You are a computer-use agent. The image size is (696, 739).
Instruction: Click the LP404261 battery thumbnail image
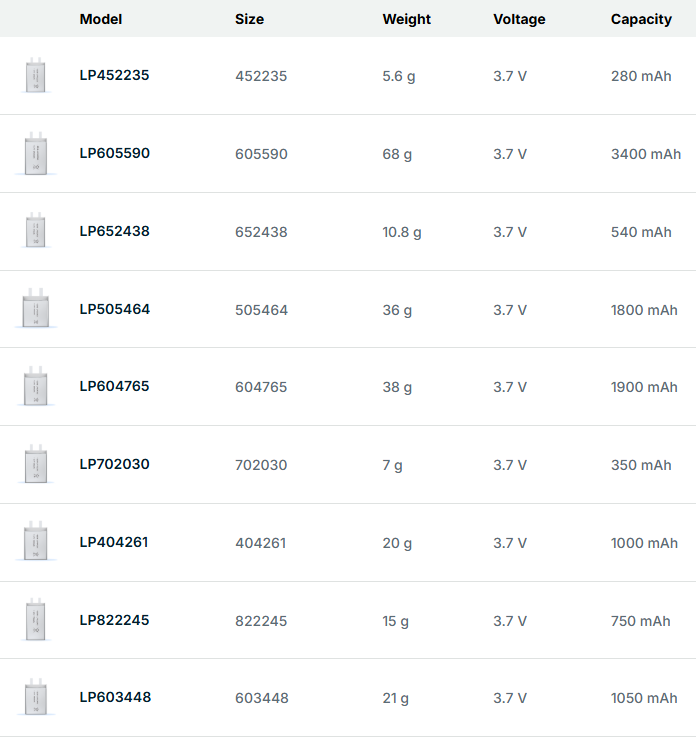pos(36,543)
